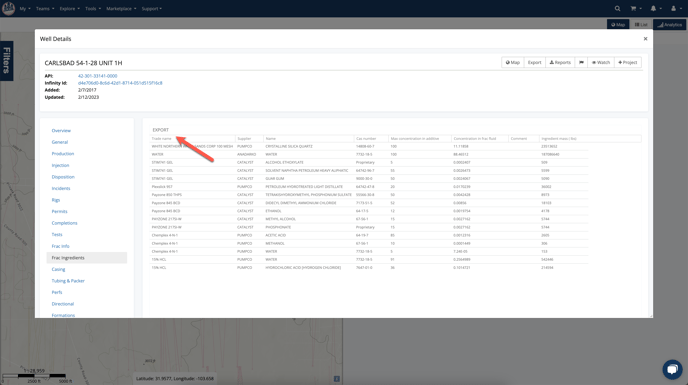Switch to the List view toggle
Image resolution: width=688 pixels, height=385 pixels.
(x=641, y=25)
